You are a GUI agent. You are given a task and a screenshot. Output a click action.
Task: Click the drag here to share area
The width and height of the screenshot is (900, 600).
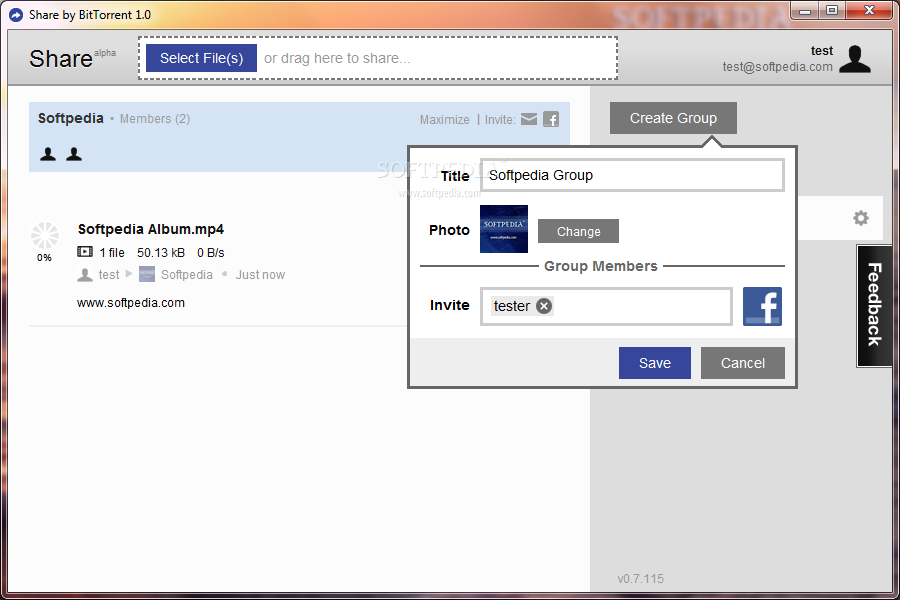[378, 58]
